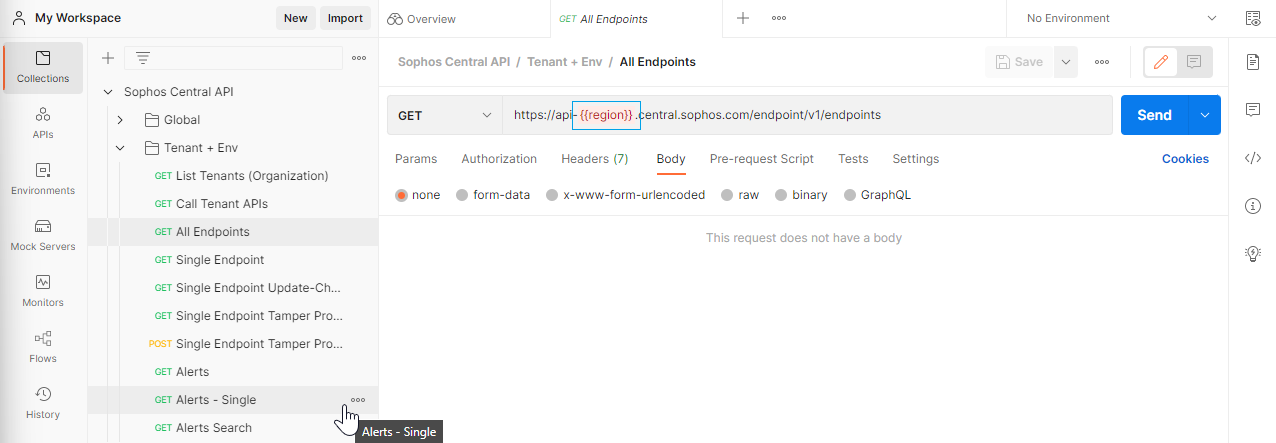1276x443 pixels.
Task: Open the Documentation icon in the right sidebar
Action: point(1253,62)
